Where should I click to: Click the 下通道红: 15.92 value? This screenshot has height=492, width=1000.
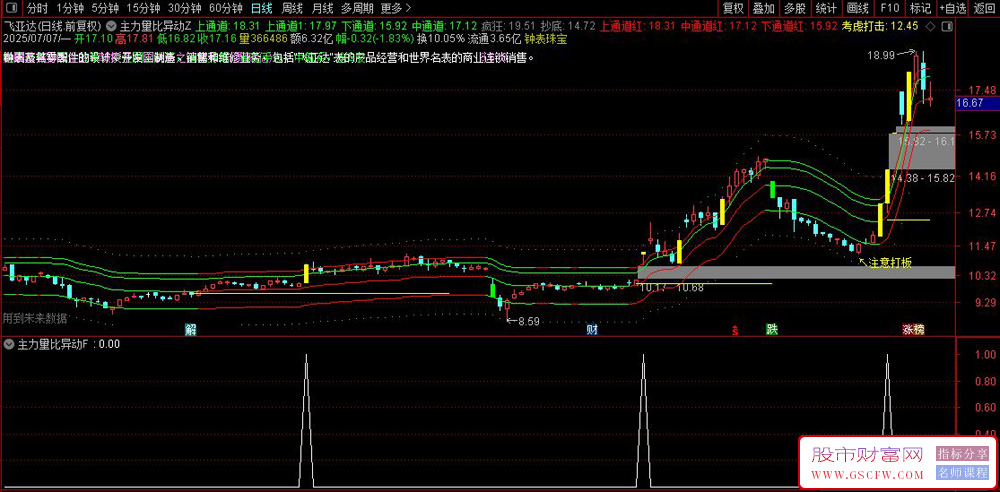pyautogui.click(x=800, y=27)
